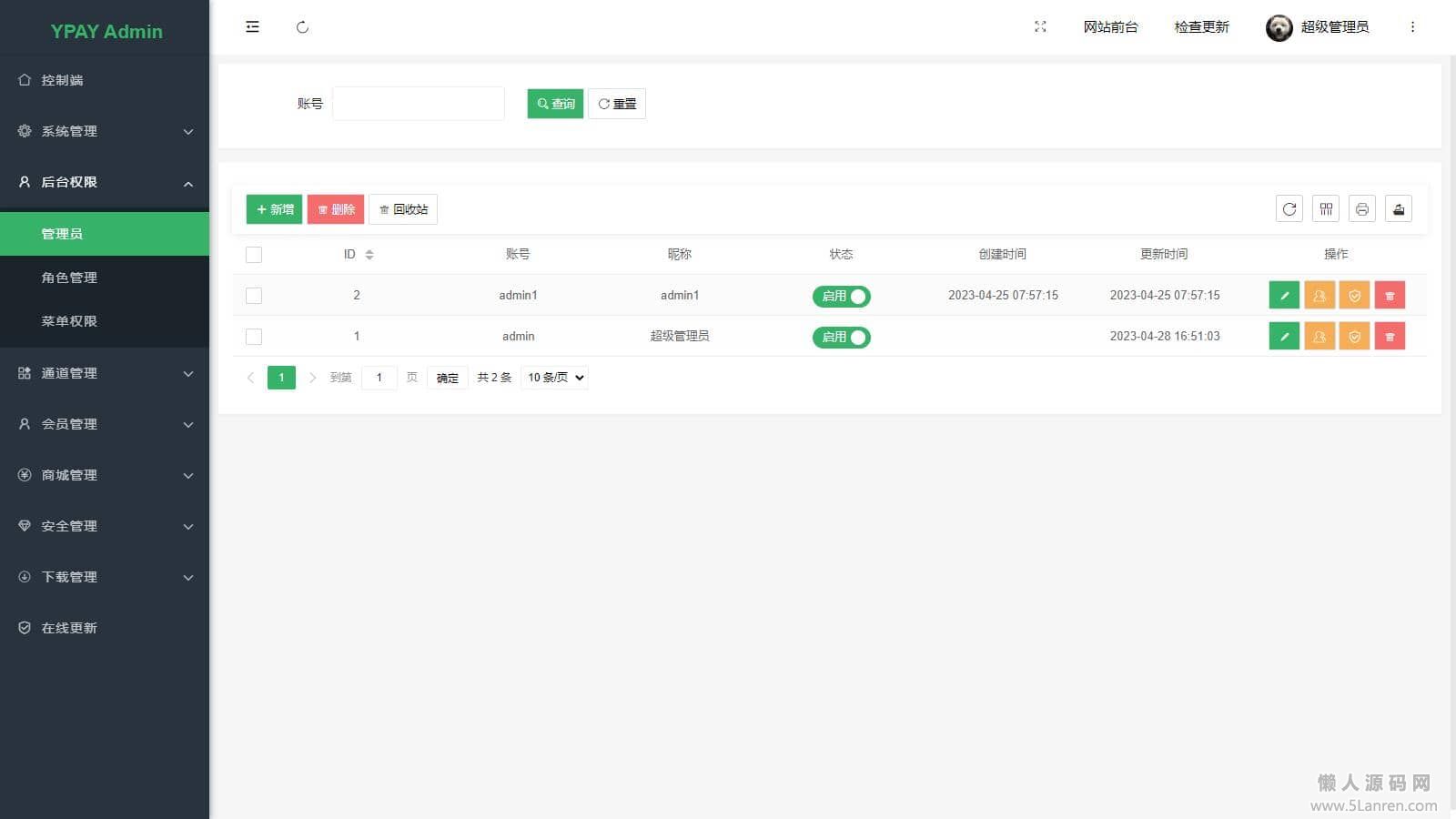Check the checkbox for row ID 1
This screenshot has width=1456, height=819.
tap(254, 337)
